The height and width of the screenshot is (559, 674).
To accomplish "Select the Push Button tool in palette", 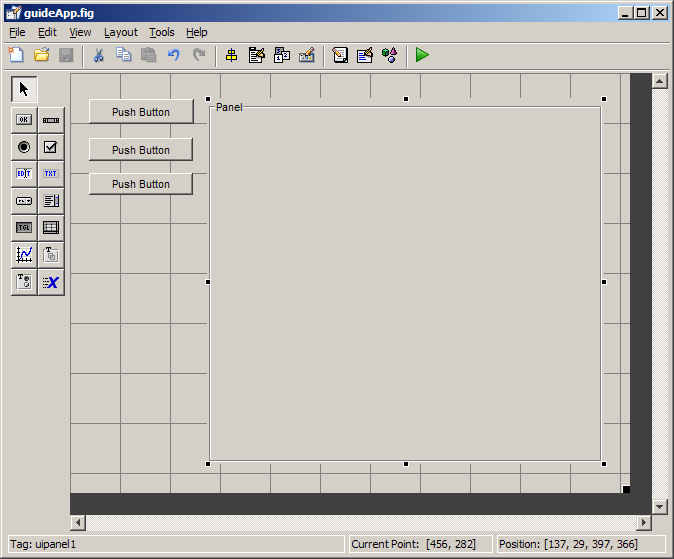I will [24, 120].
